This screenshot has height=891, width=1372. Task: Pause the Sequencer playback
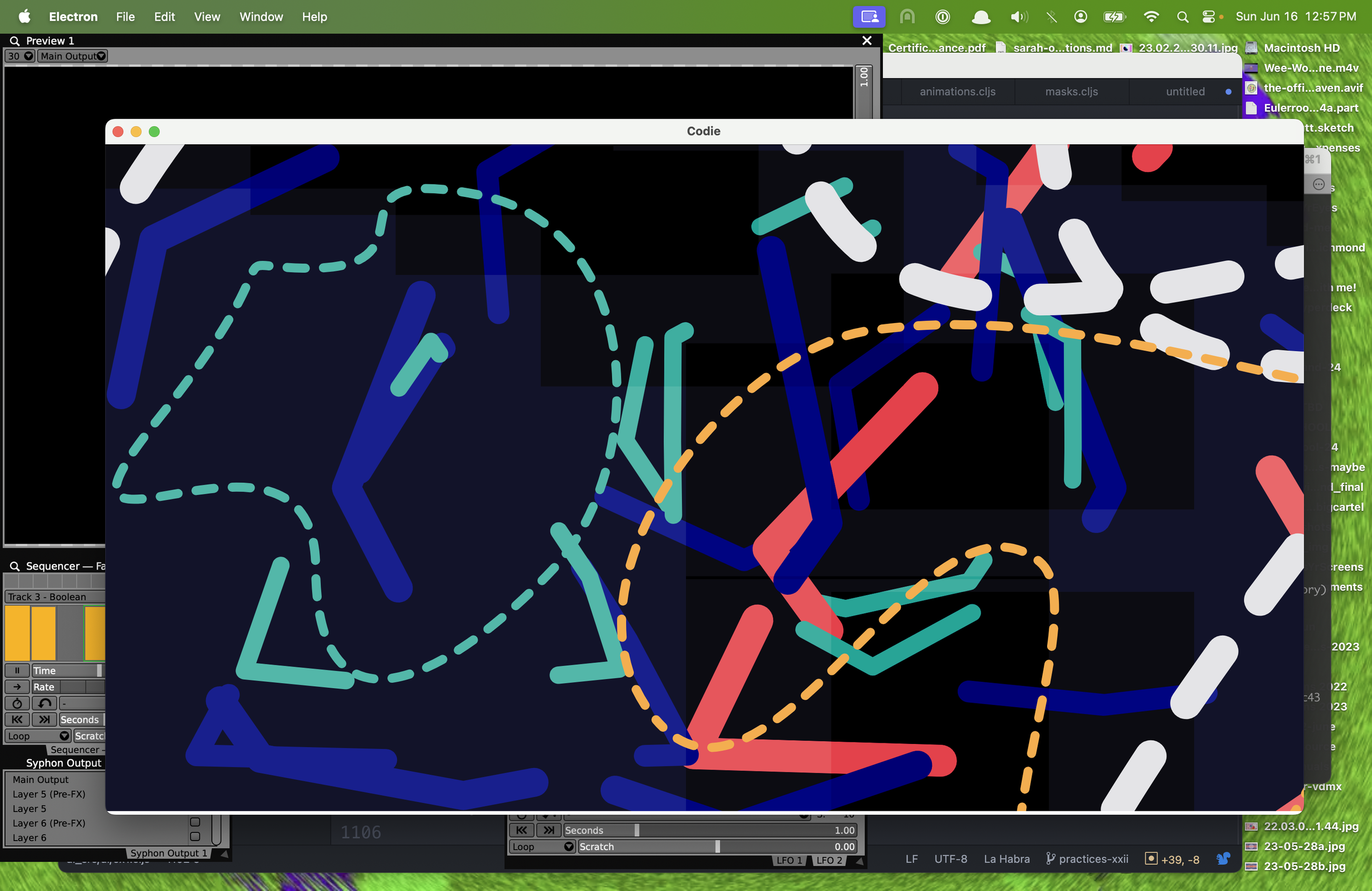(16, 670)
